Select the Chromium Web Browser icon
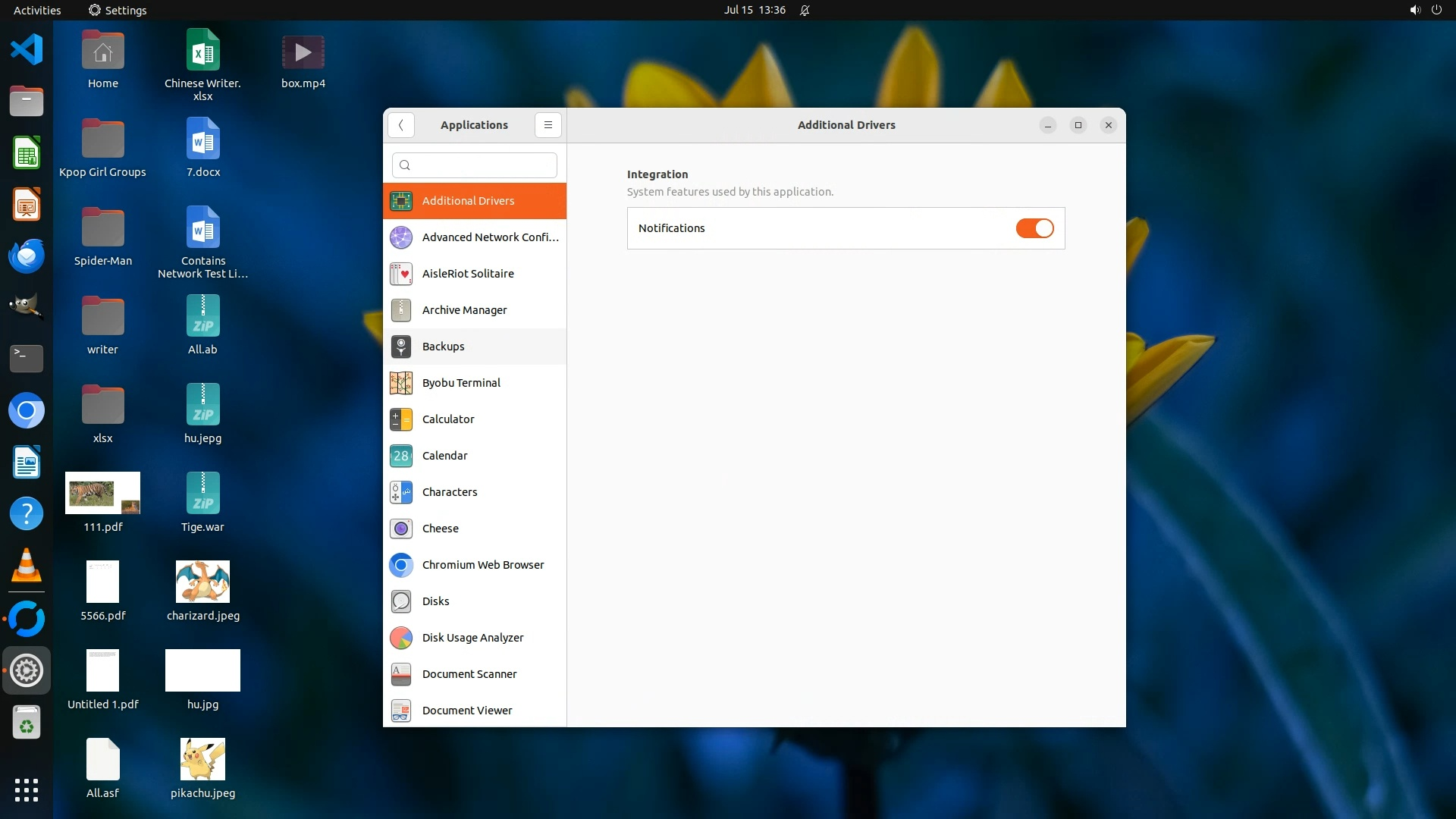The width and height of the screenshot is (1456, 819). tap(401, 565)
